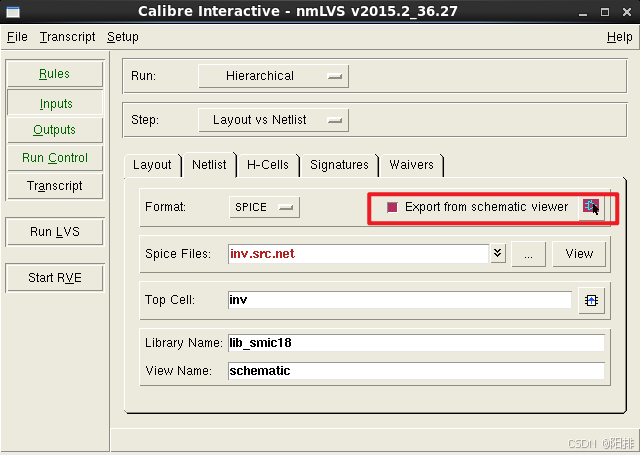
Task: Expand the Spice Files history arrow
Action: pos(498,253)
